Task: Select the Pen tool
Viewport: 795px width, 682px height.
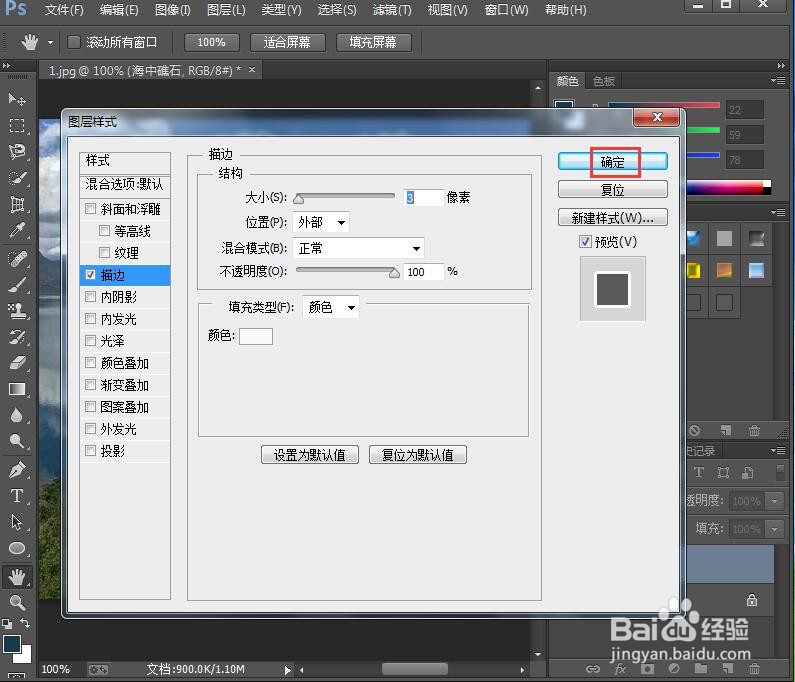Action: click(x=17, y=470)
